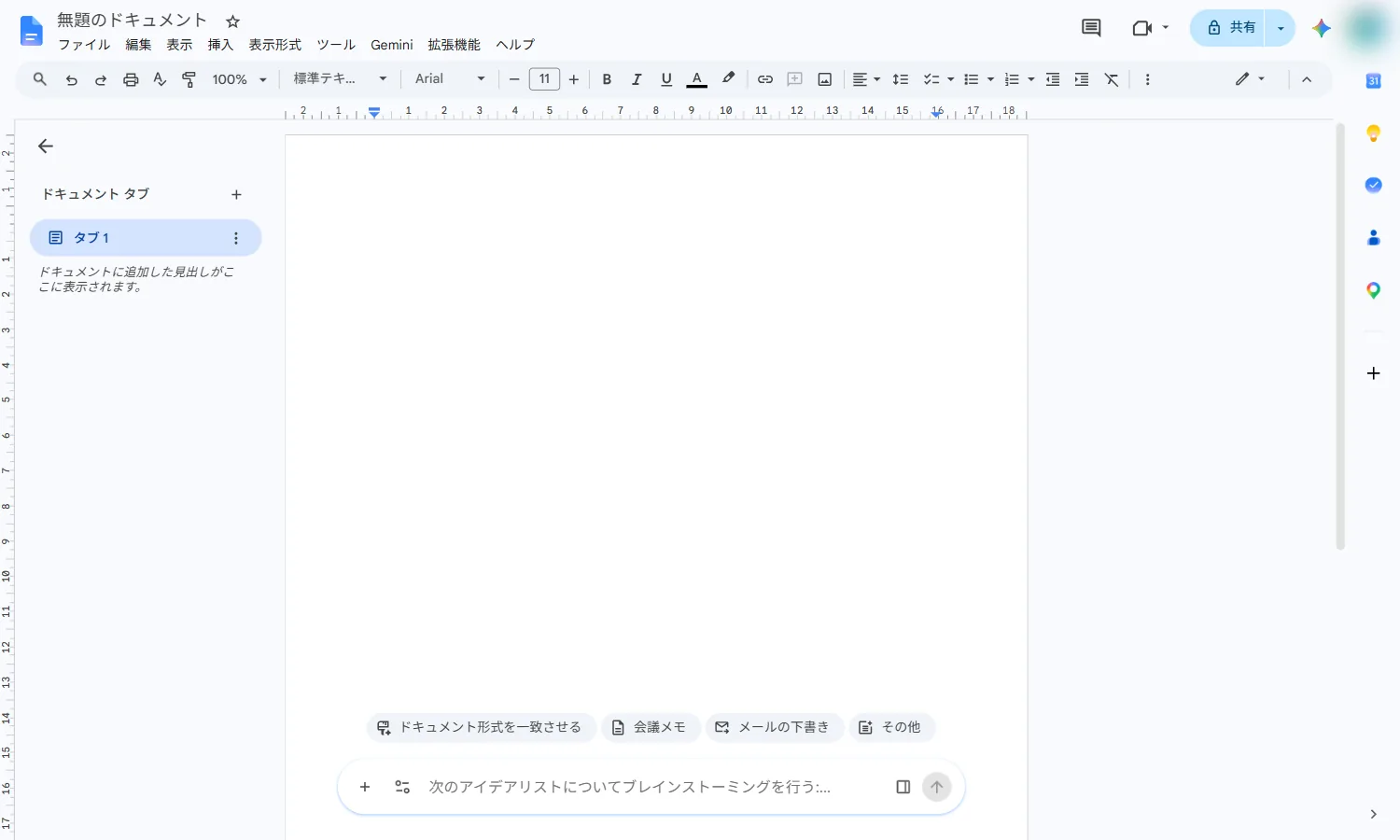Activate the paint format tool
The width and height of the screenshot is (1400, 840).
tap(189, 79)
